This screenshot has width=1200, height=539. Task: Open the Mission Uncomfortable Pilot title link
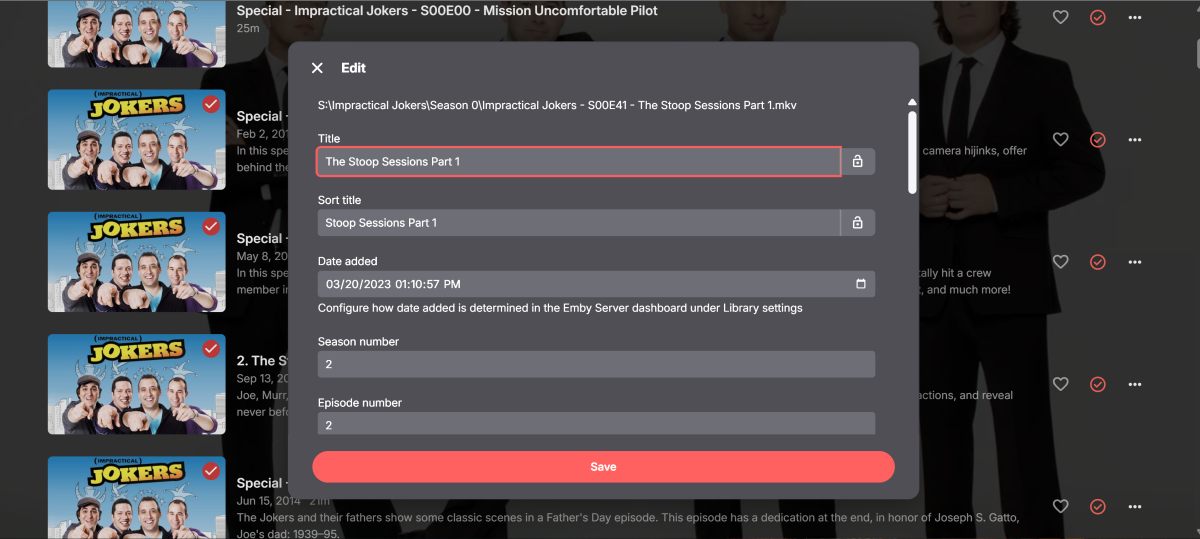coord(447,11)
